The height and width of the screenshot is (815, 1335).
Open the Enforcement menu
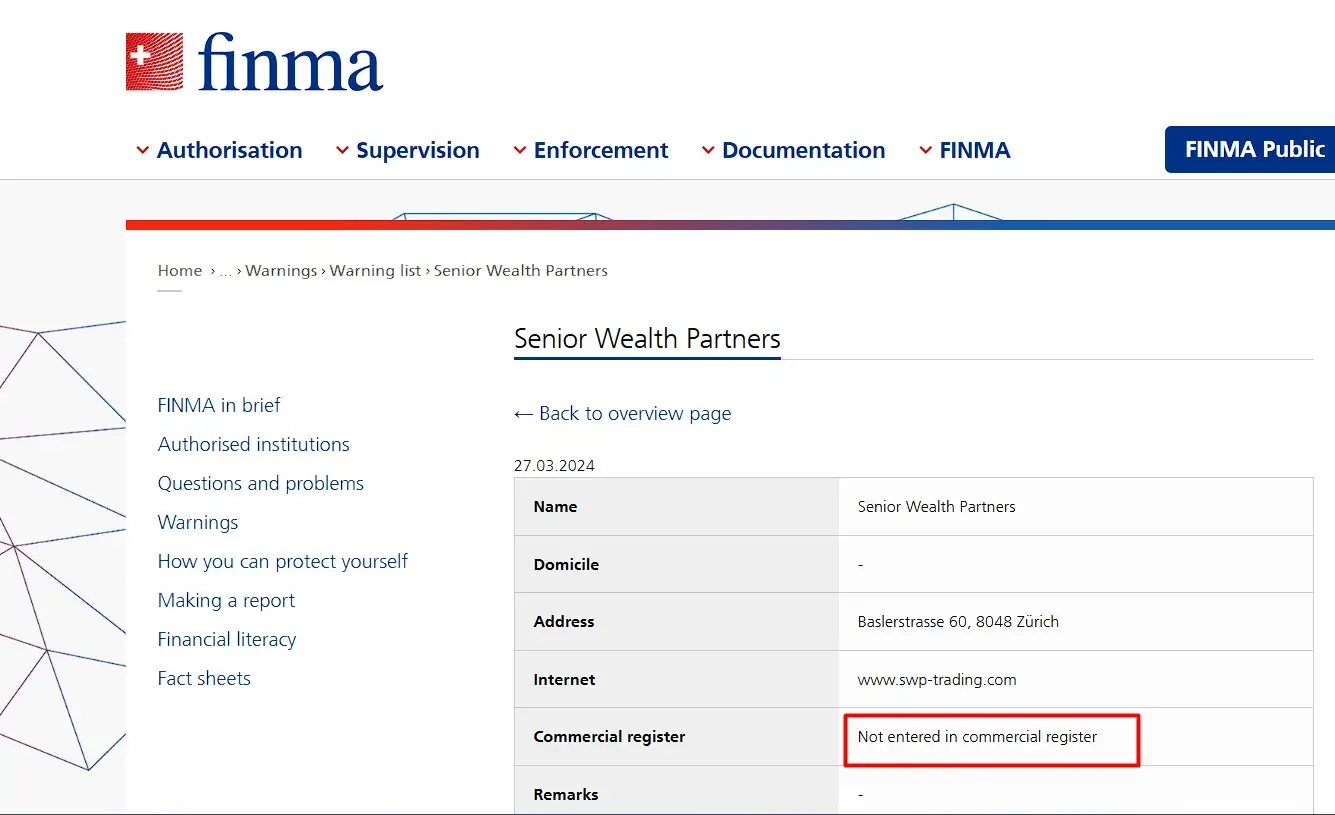pyautogui.click(x=601, y=150)
